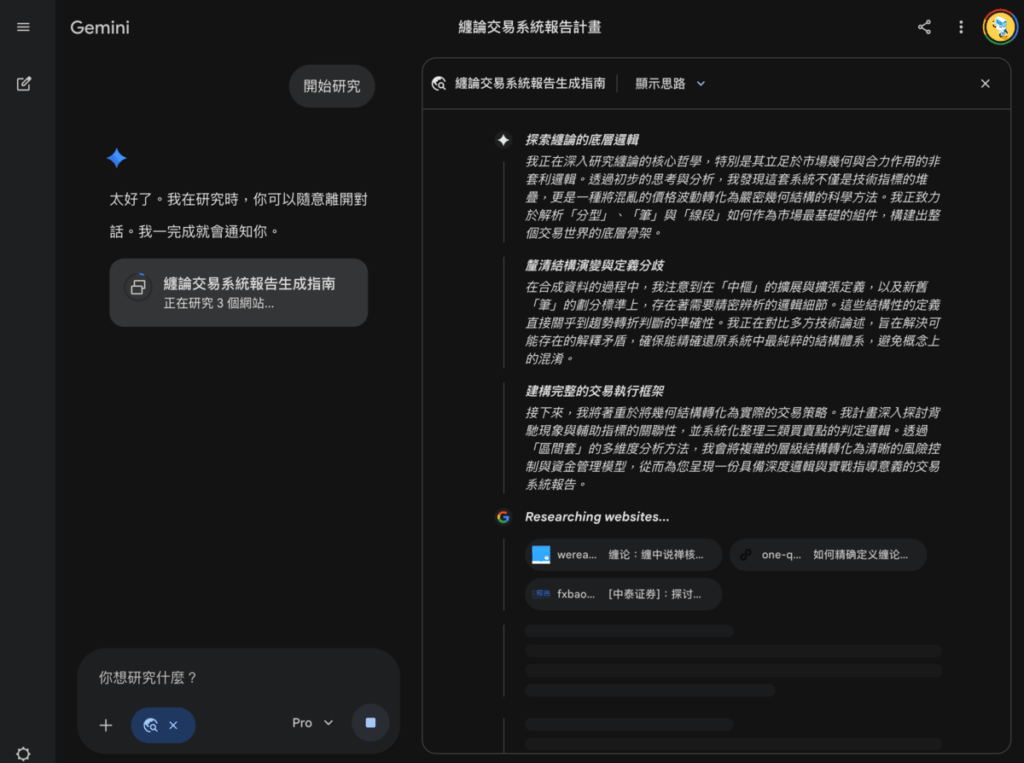Click the document icon on the research card

coord(138,286)
